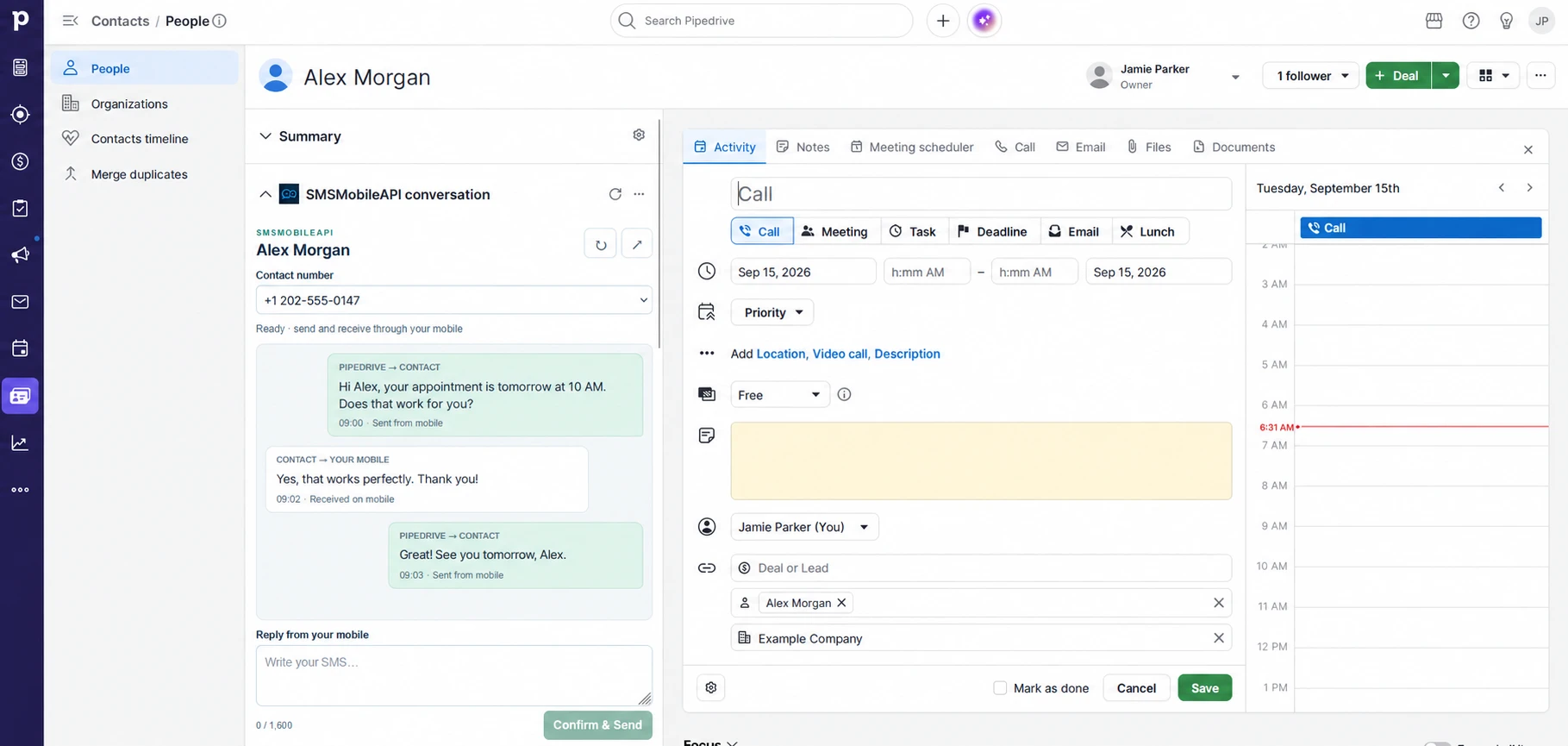The height and width of the screenshot is (746, 1568).
Task: Open Merge duplicates in sidebar
Action: click(145, 174)
